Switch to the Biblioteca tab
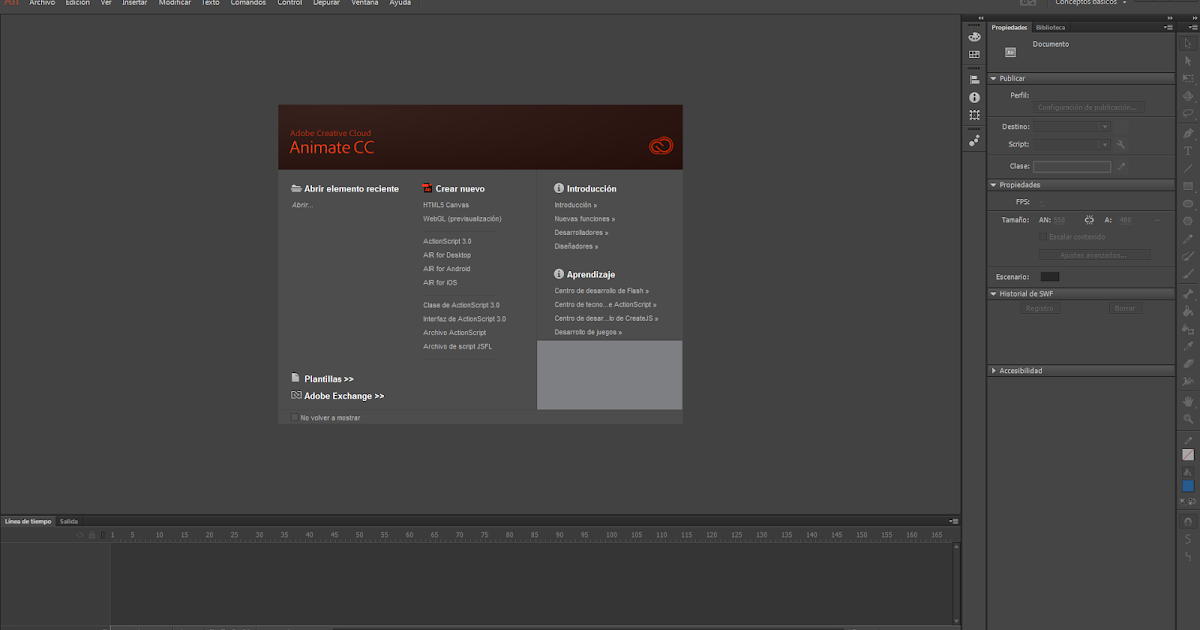The height and width of the screenshot is (630, 1200). point(1053,27)
